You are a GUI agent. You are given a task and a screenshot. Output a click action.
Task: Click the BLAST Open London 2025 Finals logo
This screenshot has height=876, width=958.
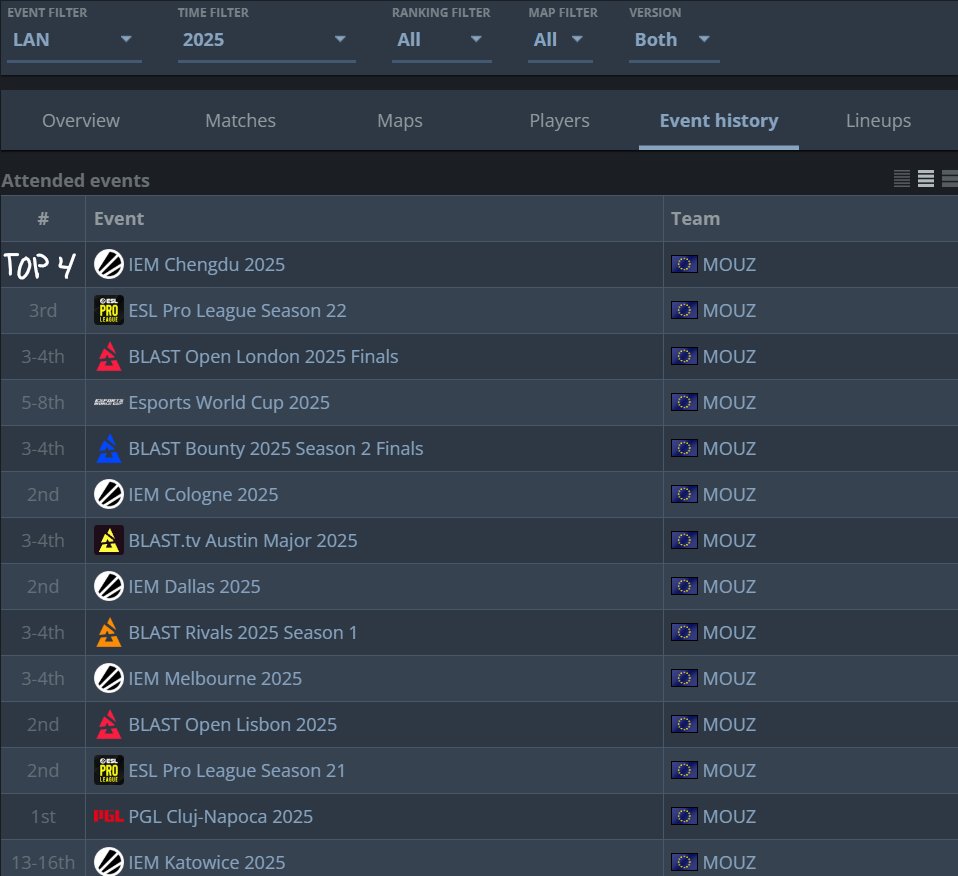tap(109, 357)
